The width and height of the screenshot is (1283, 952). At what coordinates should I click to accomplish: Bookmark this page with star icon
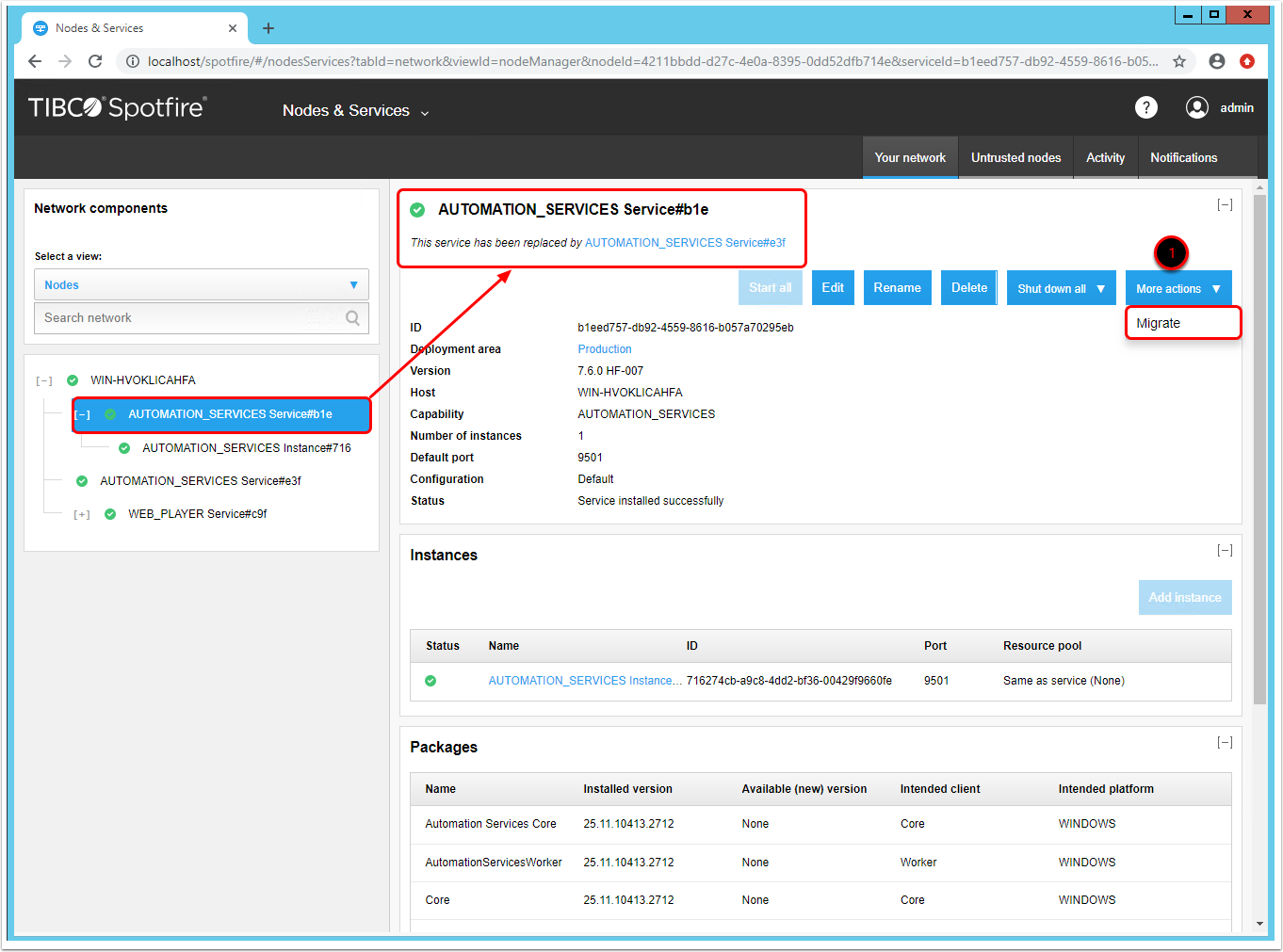1178,61
